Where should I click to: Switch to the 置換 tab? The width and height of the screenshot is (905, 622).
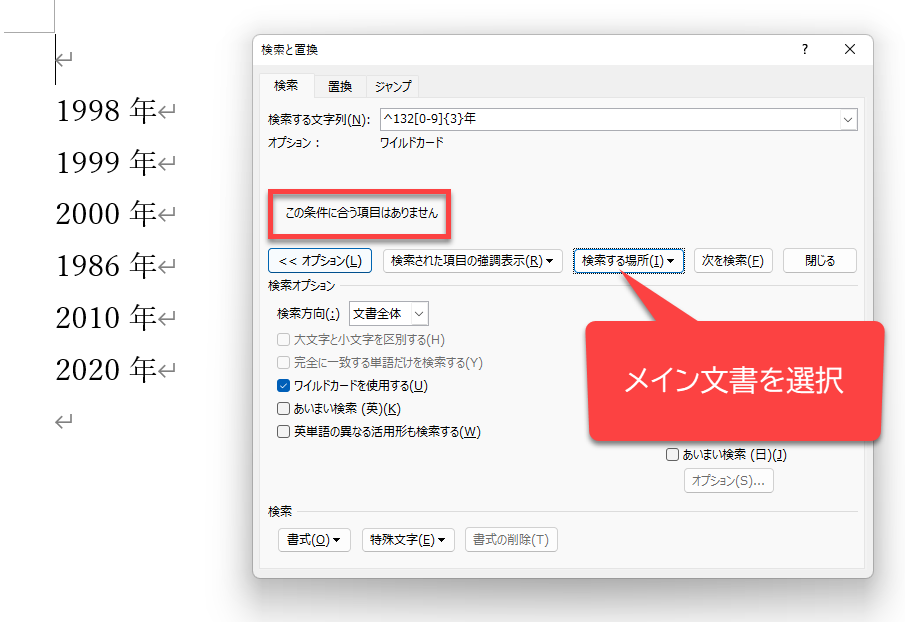340,86
